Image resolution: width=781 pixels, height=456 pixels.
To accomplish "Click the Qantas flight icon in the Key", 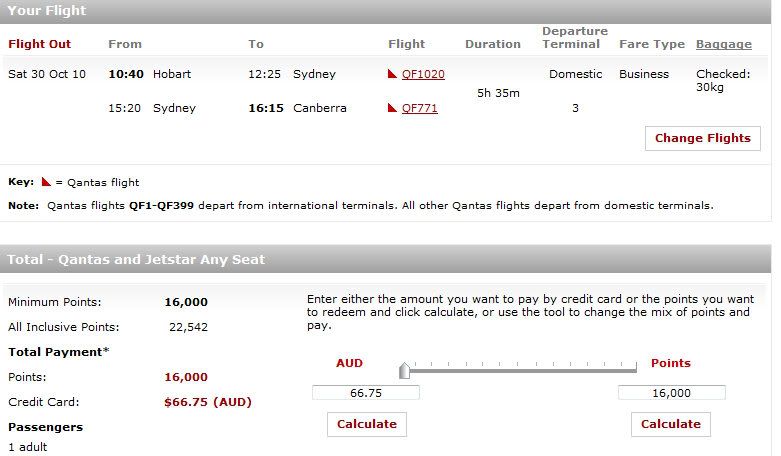I will point(46,182).
